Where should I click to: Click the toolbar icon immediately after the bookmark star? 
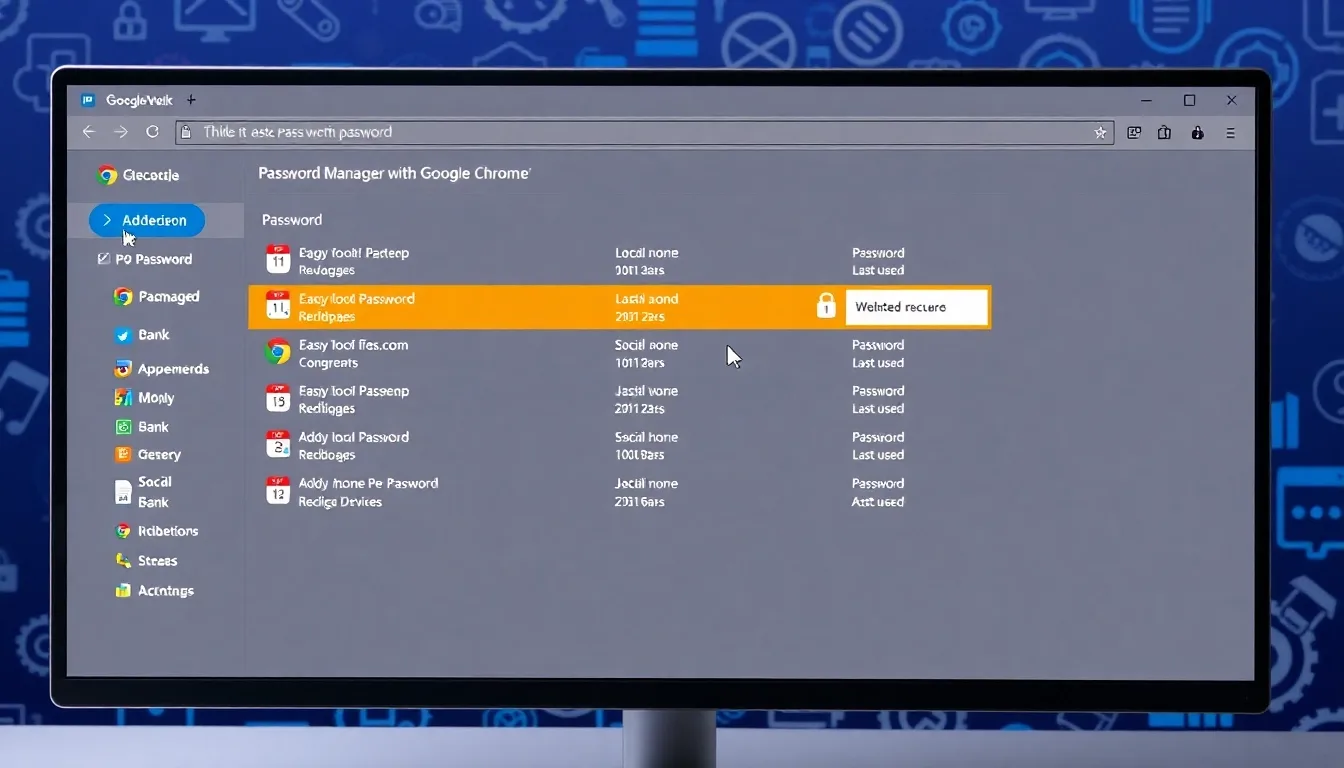1134,132
